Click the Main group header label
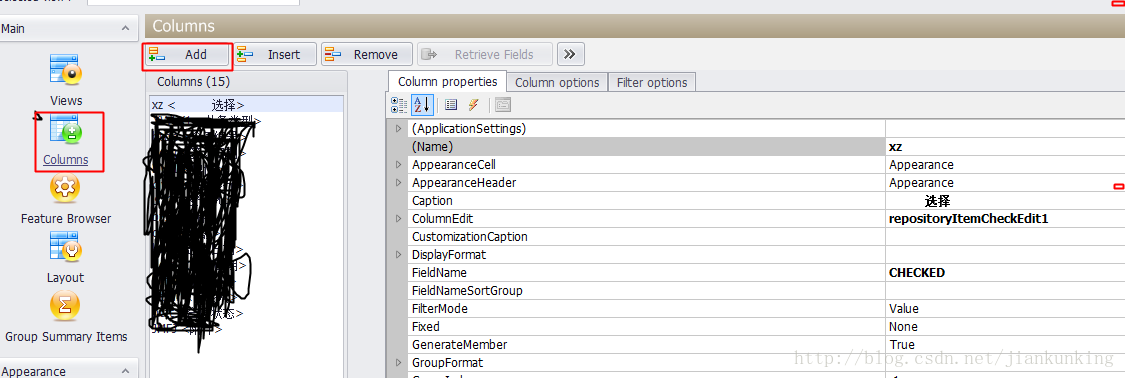Screen dimensions: 1125x378 13,29
